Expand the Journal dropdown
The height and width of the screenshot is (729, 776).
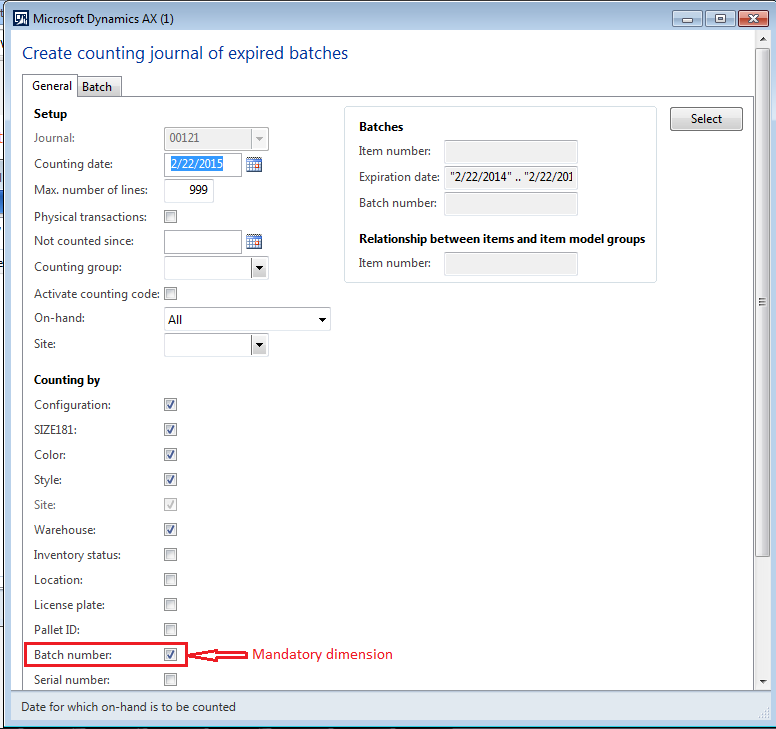tap(259, 139)
